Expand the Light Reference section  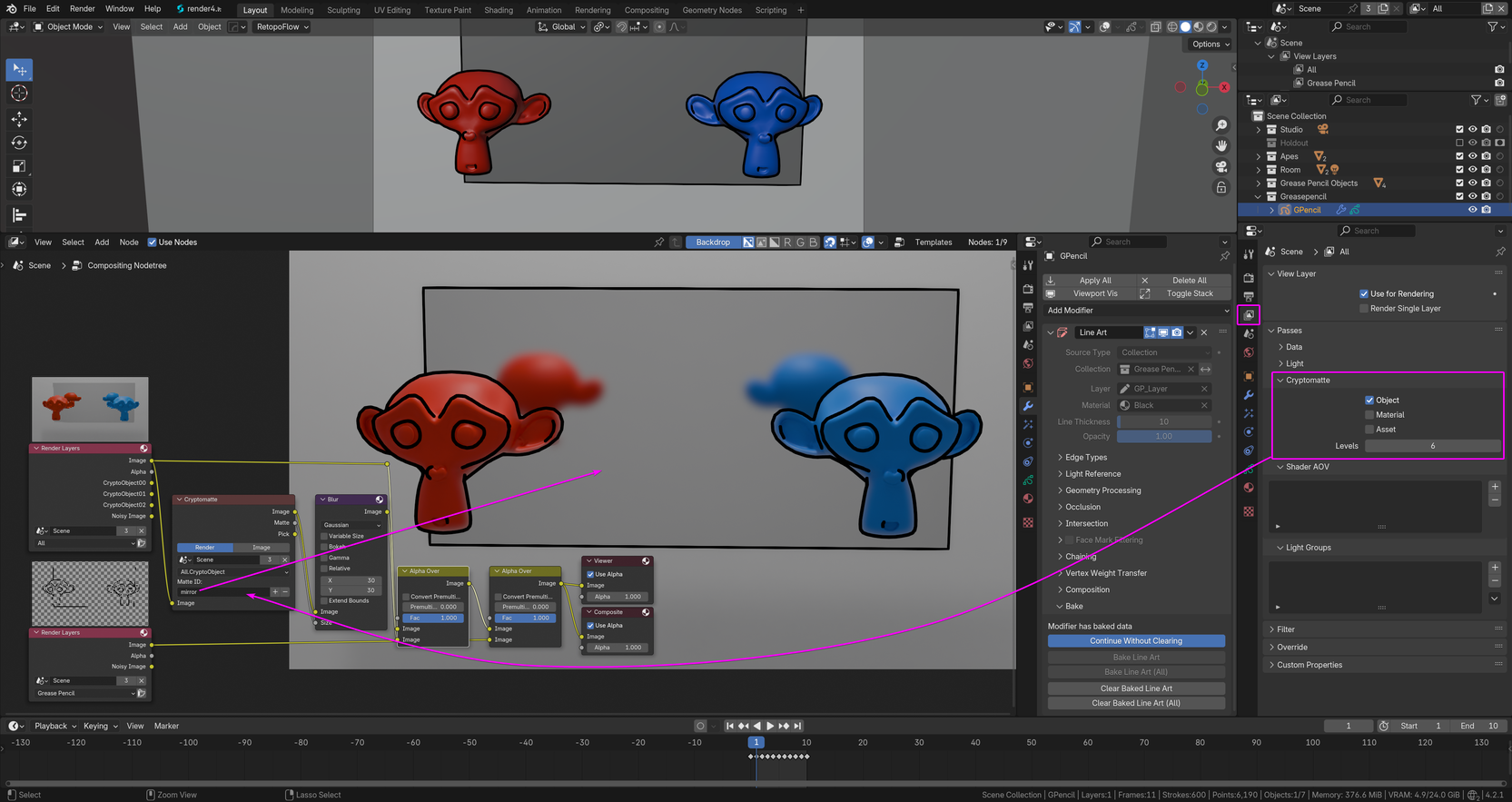[1092, 474]
